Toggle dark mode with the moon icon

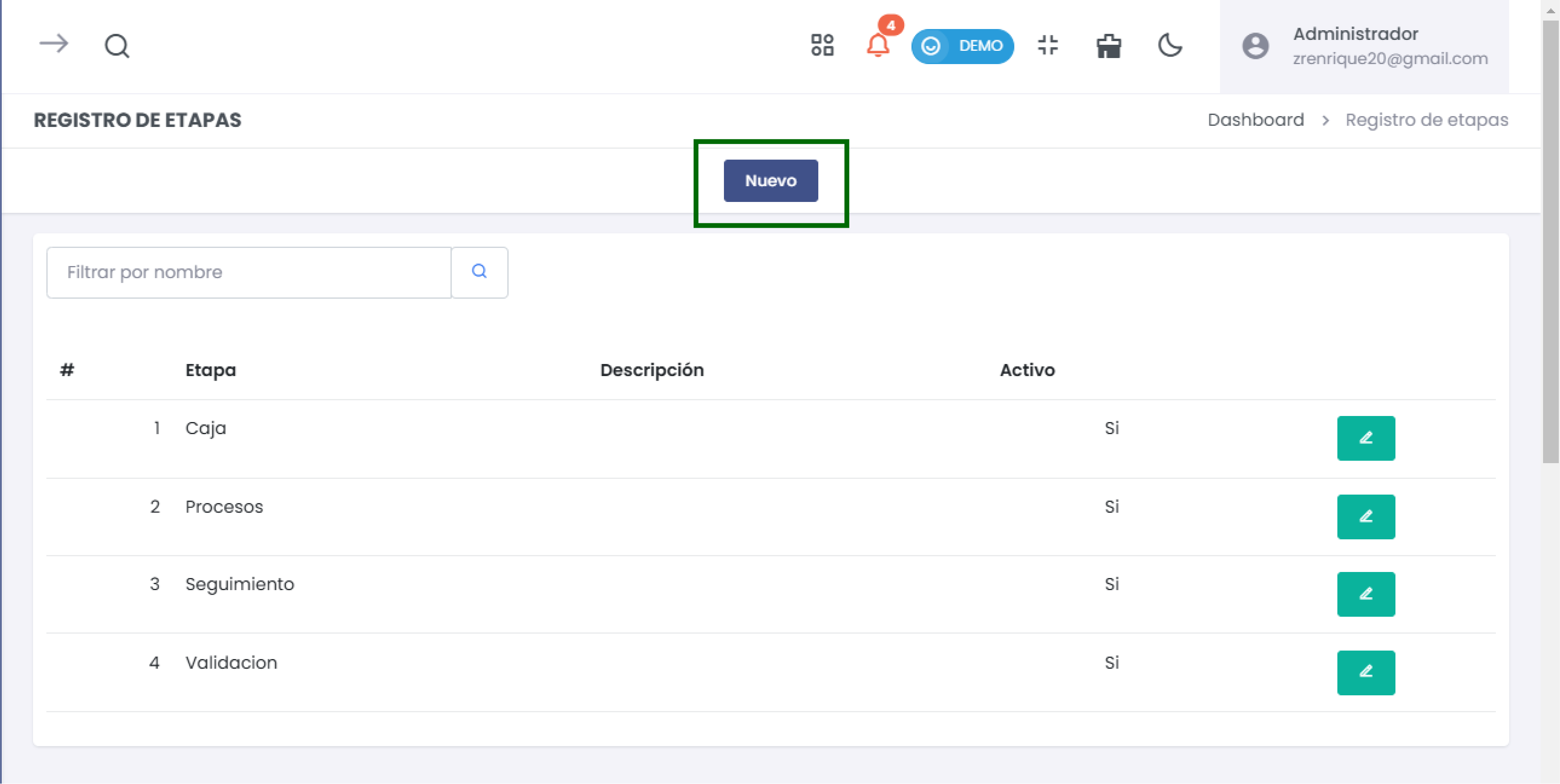tap(1169, 46)
